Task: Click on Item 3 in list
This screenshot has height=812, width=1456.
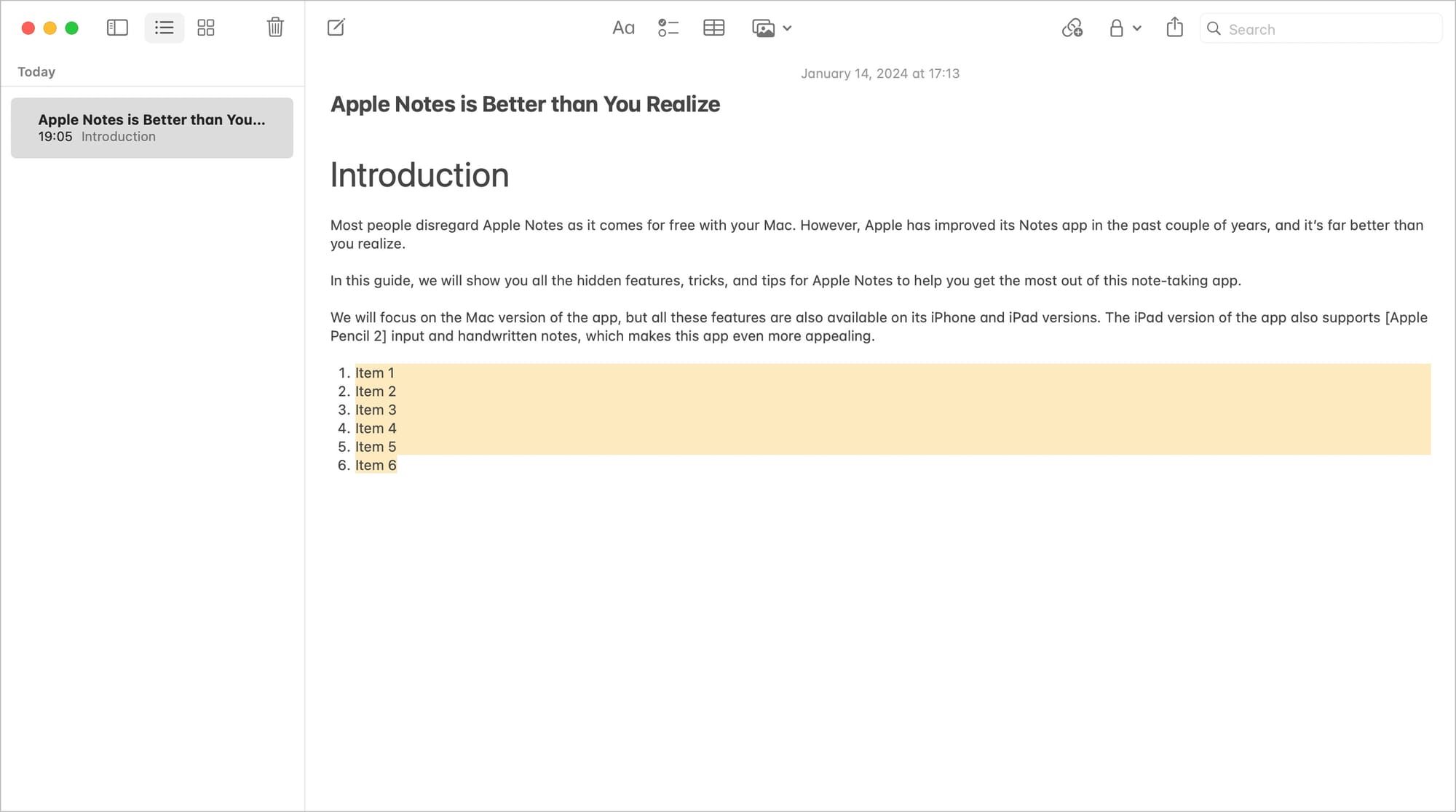Action: pyautogui.click(x=376, y=410)
